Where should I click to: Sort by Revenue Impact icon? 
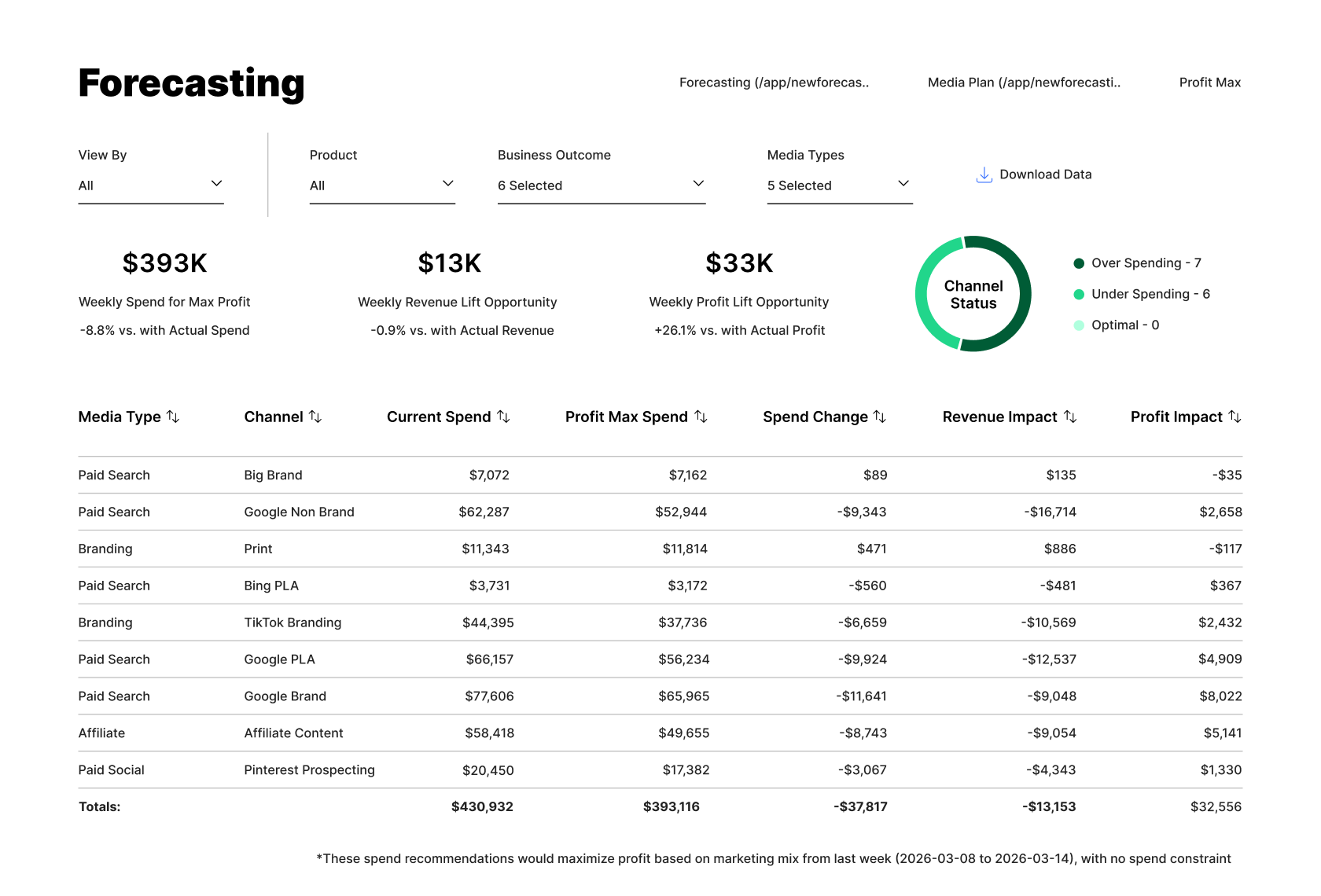(1070, 417)
